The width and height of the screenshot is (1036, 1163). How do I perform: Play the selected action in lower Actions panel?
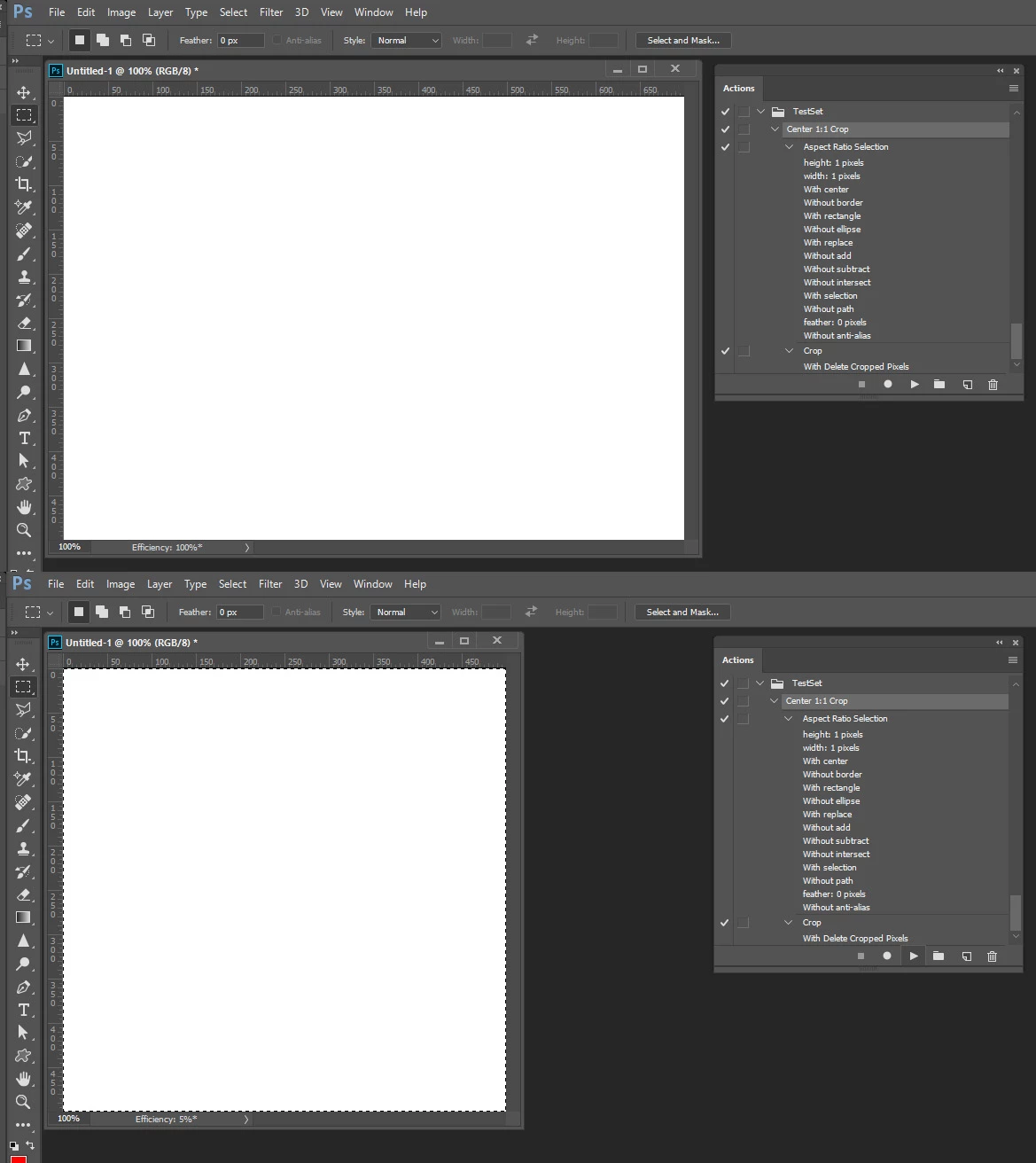[913, 956]
